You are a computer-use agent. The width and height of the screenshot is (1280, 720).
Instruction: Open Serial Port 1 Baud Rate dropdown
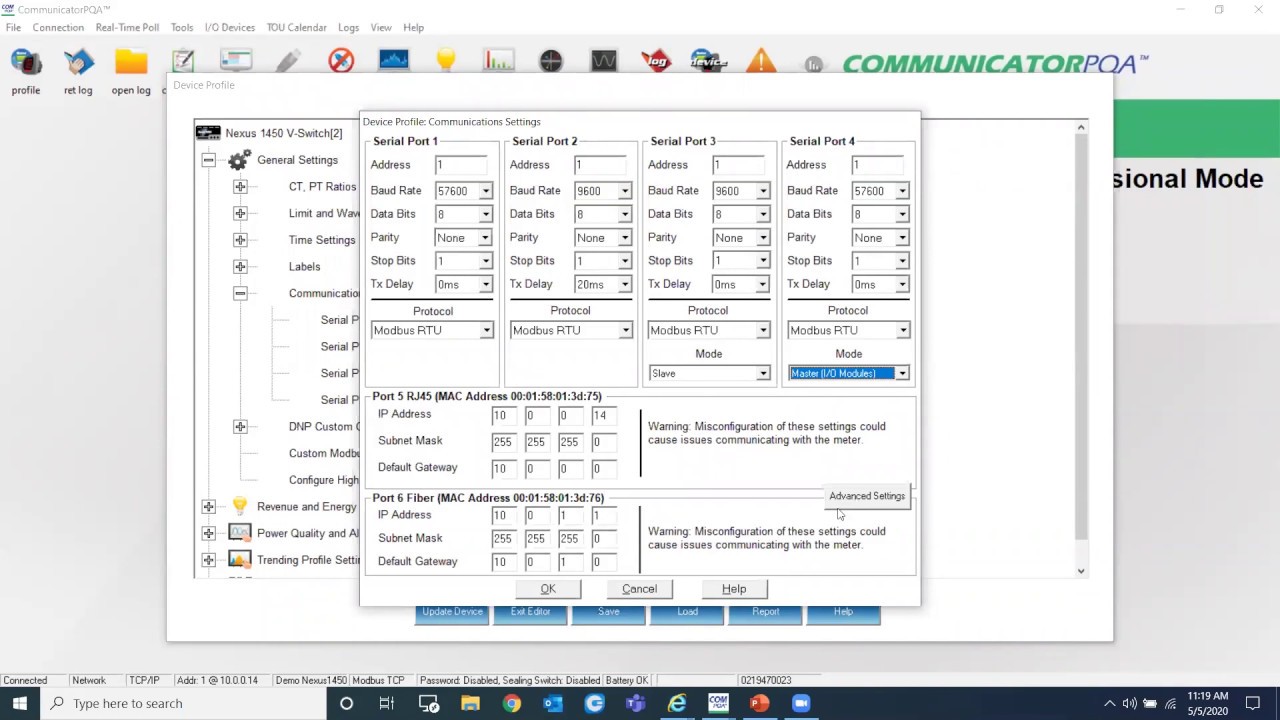pyautogui.click(x=485, y=191)
